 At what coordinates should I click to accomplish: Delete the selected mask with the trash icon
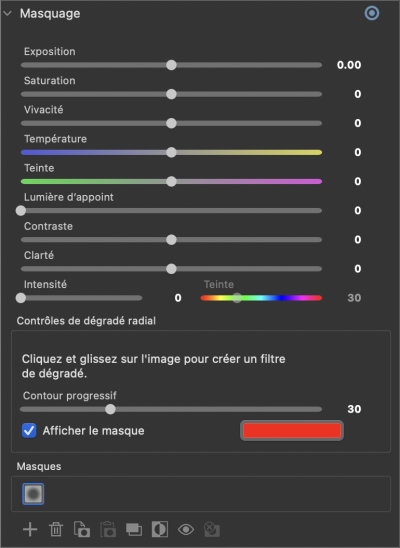(56, 529)
